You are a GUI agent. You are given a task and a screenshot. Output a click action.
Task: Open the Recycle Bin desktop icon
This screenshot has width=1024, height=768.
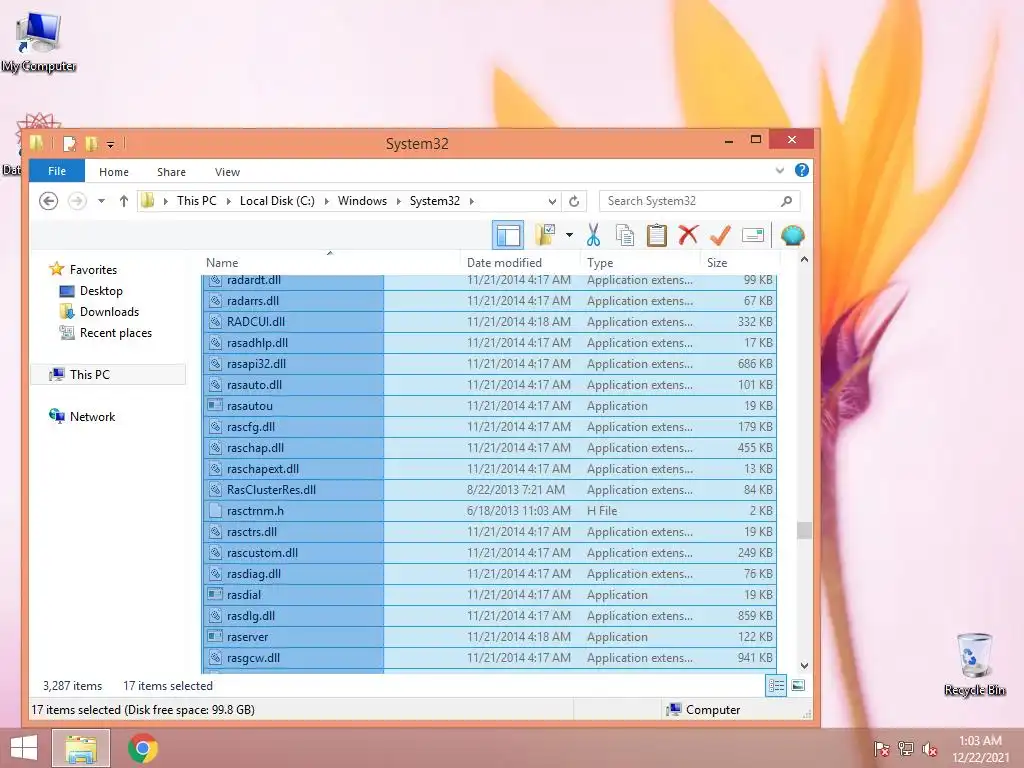tap(975, 664)
